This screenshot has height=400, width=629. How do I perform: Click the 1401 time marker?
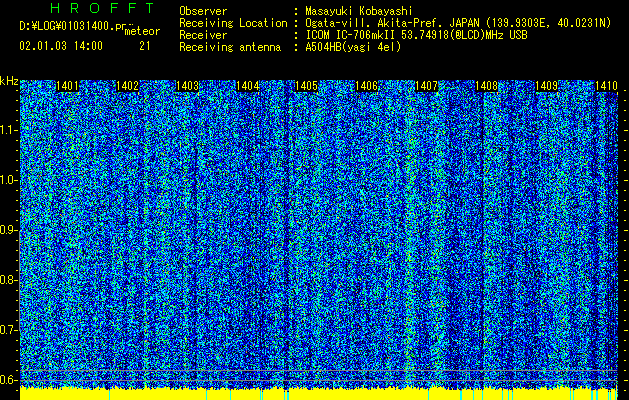click(x=67, y=86)
